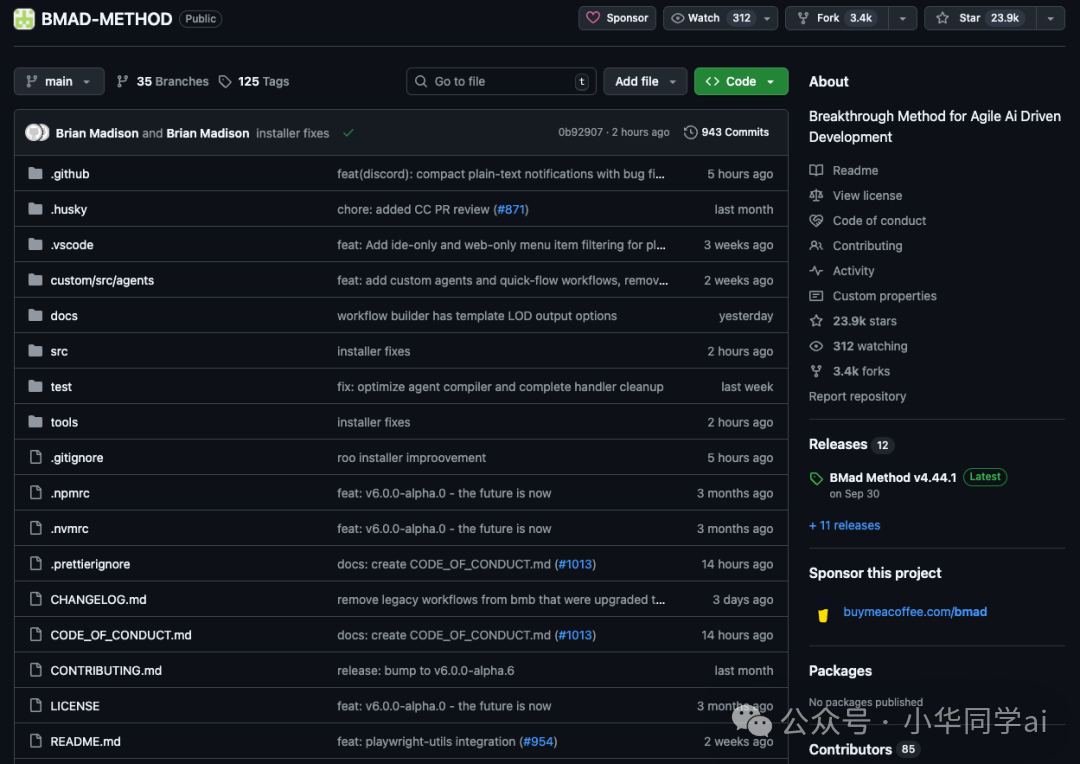Open the Watch notifications dropdown arrow
The image size is (1080, 764).
[x=767, y=18]
